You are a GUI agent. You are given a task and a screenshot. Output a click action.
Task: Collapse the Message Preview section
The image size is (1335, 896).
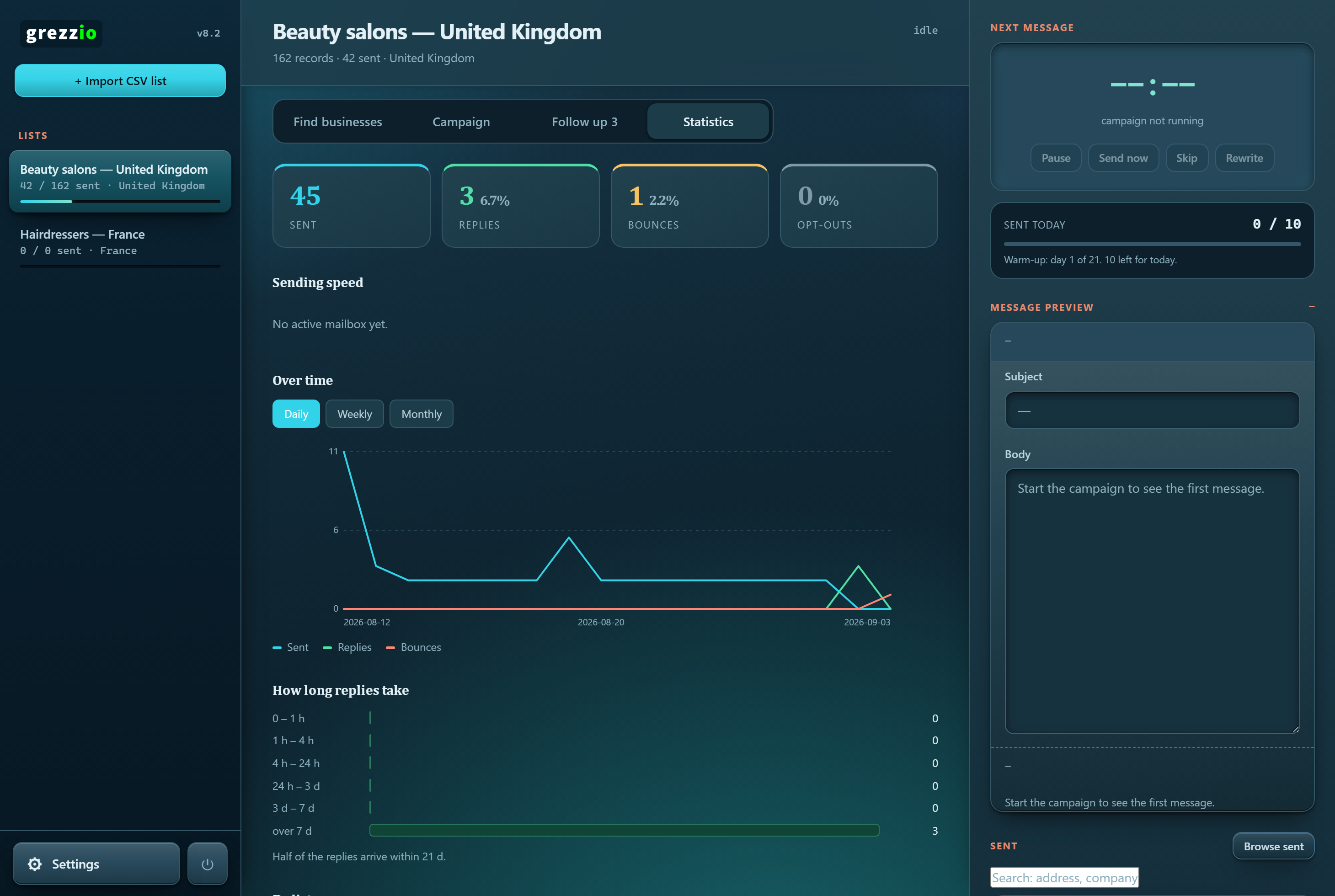(x=1312, y=307)
